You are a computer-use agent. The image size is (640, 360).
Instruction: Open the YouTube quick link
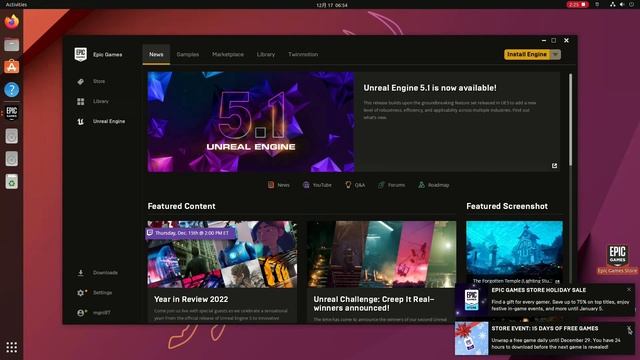point(317,185)
